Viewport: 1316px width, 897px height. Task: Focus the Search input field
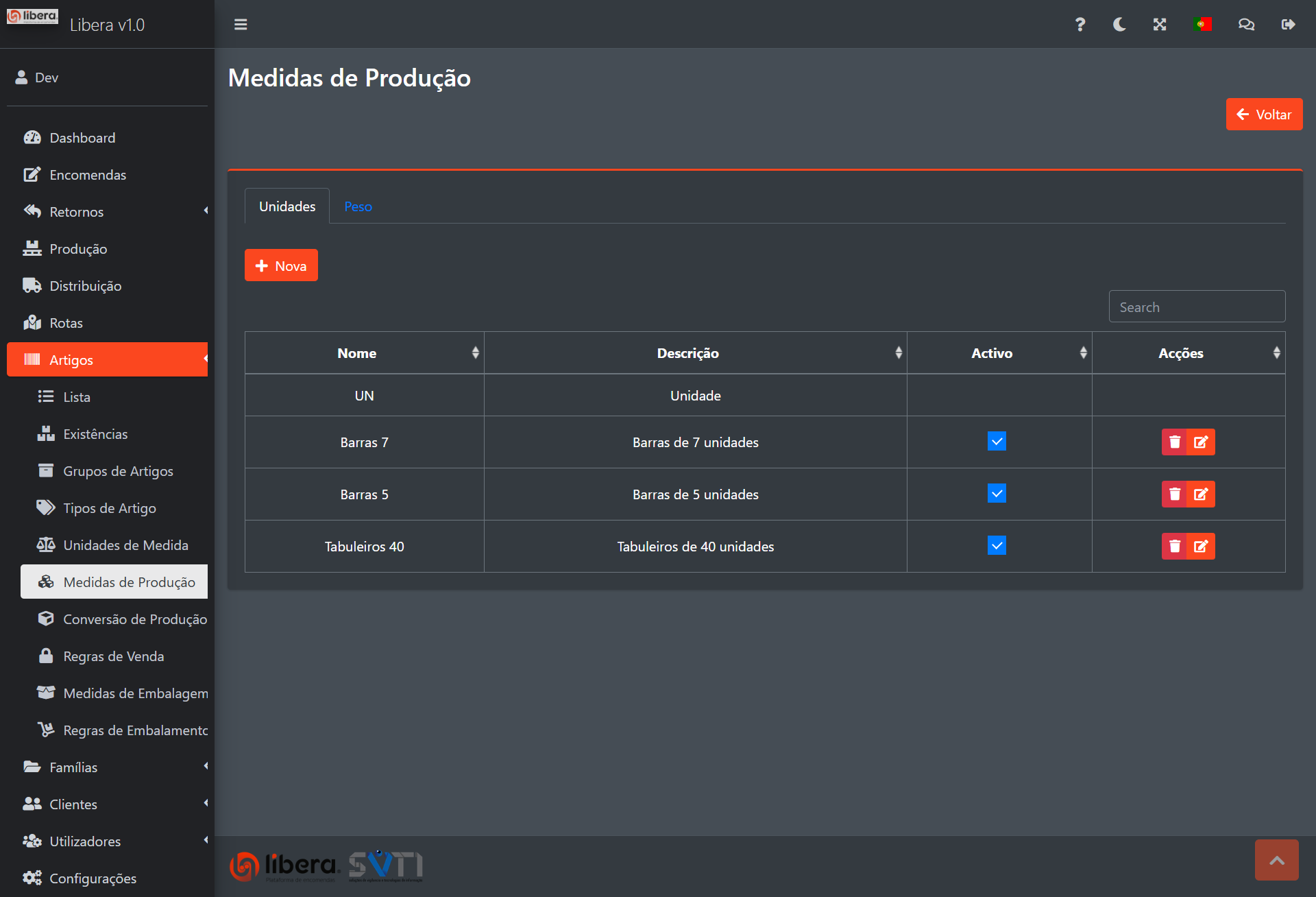(1197, 307)
